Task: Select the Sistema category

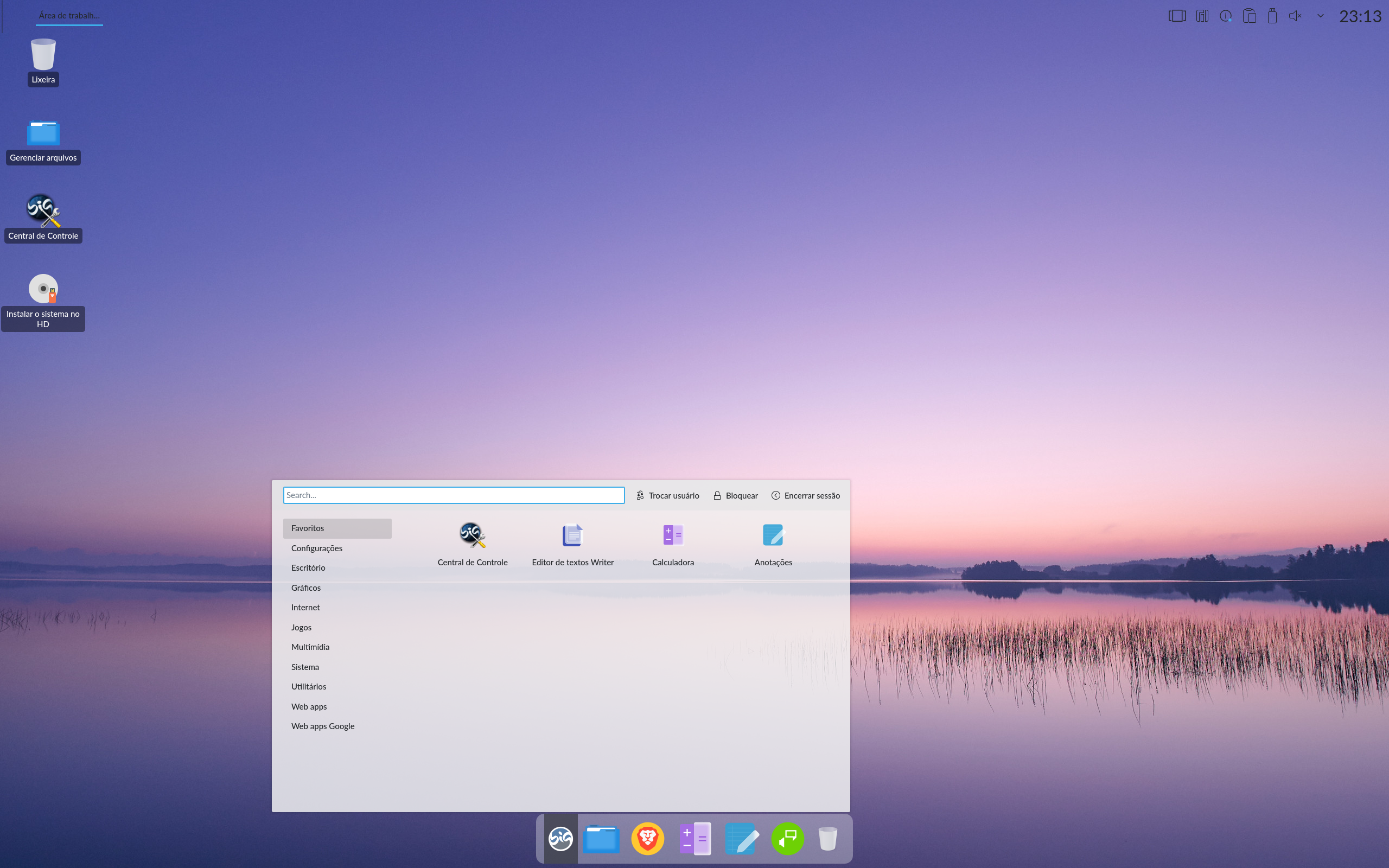Action: point(337,667)
